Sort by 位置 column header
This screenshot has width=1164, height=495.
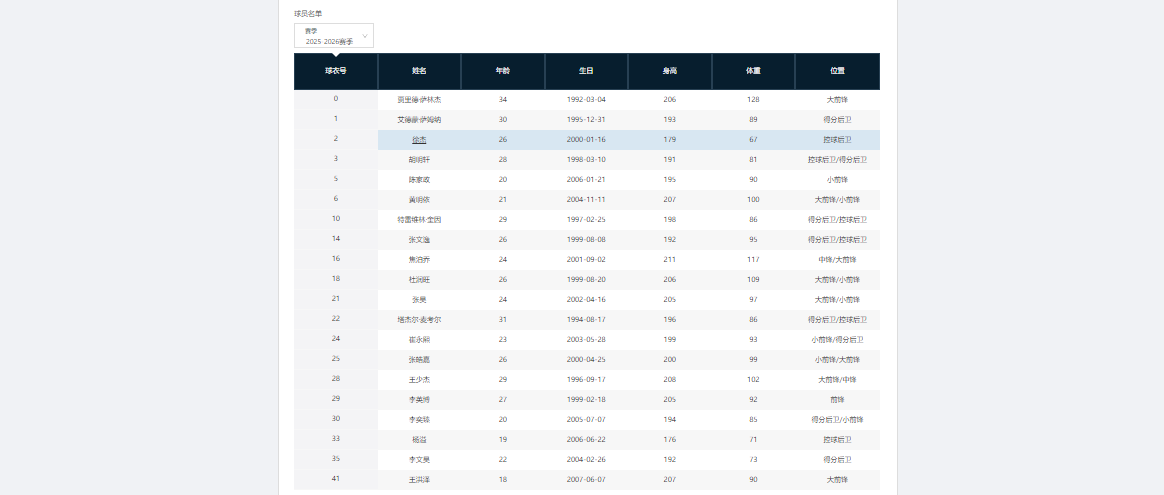[x=837, y=71]
